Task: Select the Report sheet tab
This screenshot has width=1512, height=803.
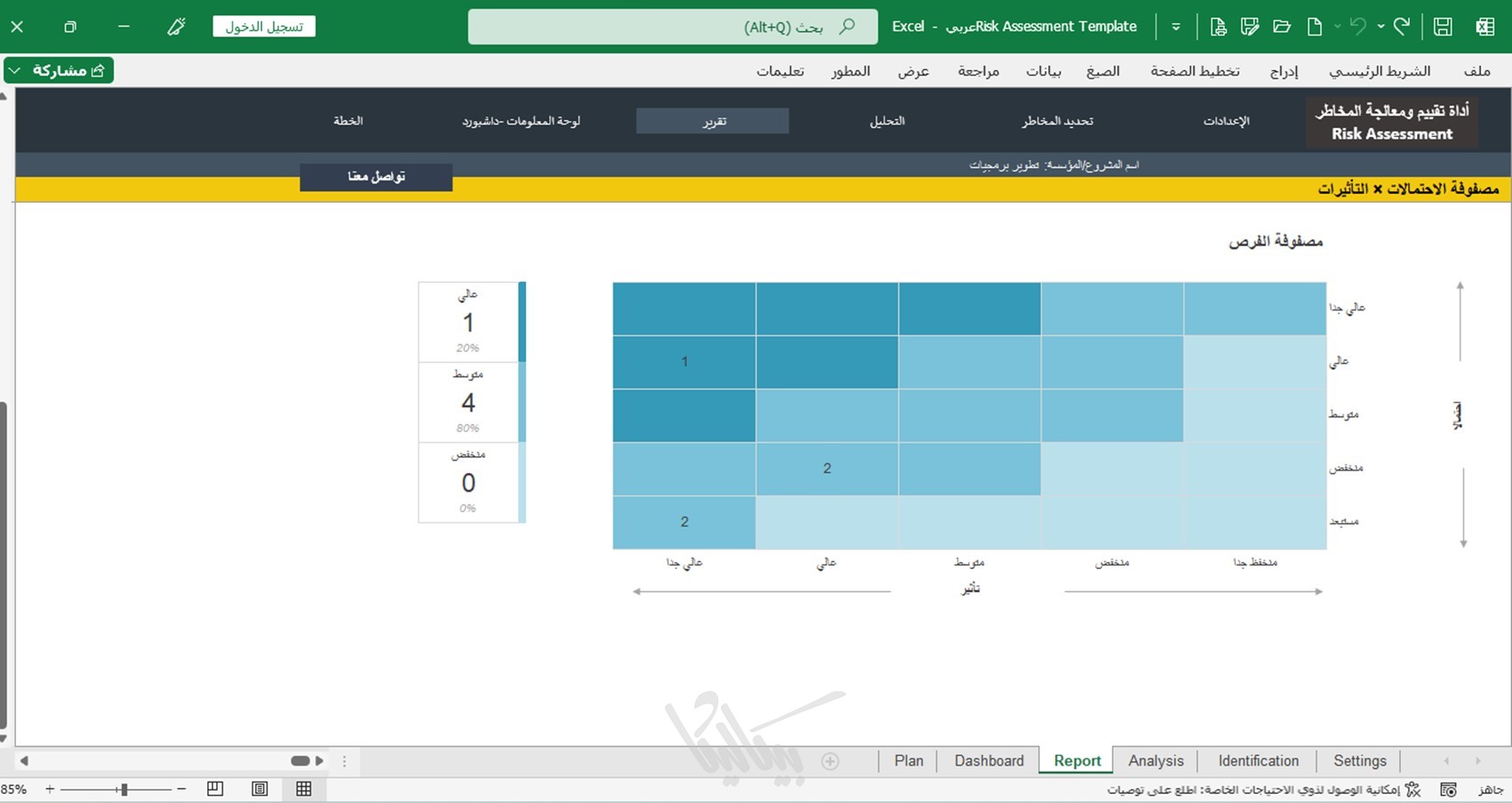Action: click(x=1076, y=761)
